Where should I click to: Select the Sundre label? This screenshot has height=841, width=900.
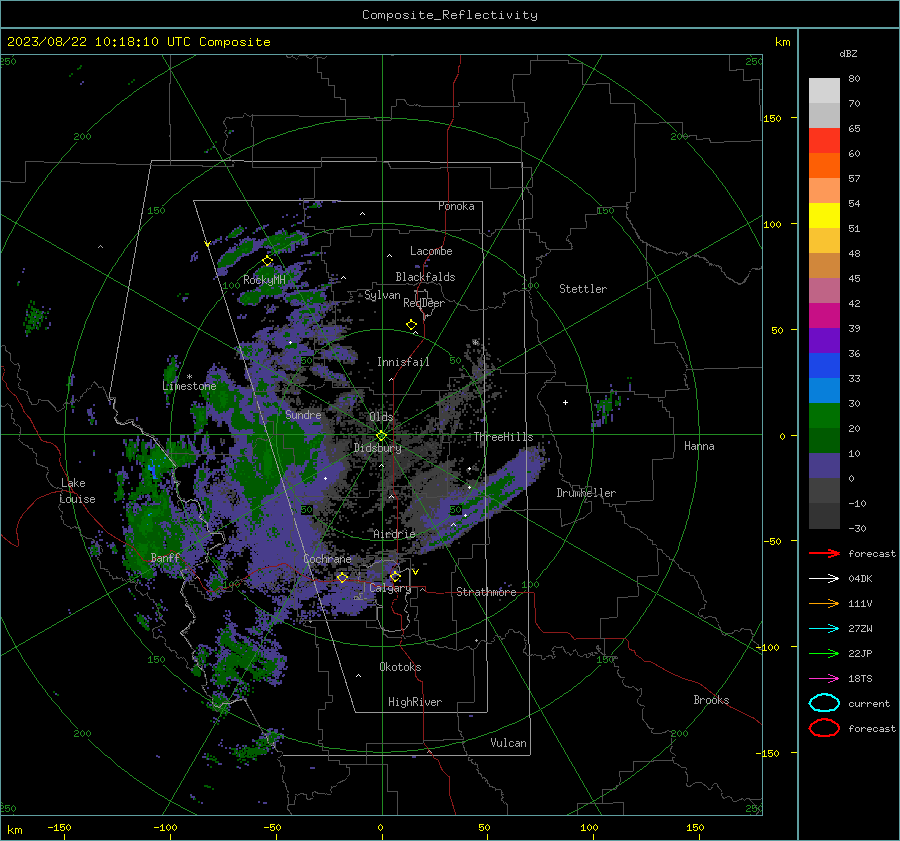coord(303,414)
